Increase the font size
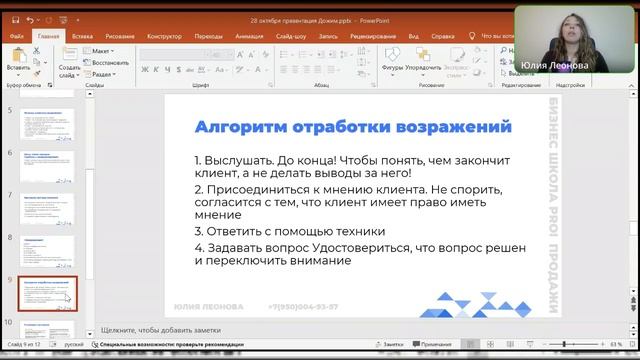This screenshot has height=360, width=640. (240, 55)
